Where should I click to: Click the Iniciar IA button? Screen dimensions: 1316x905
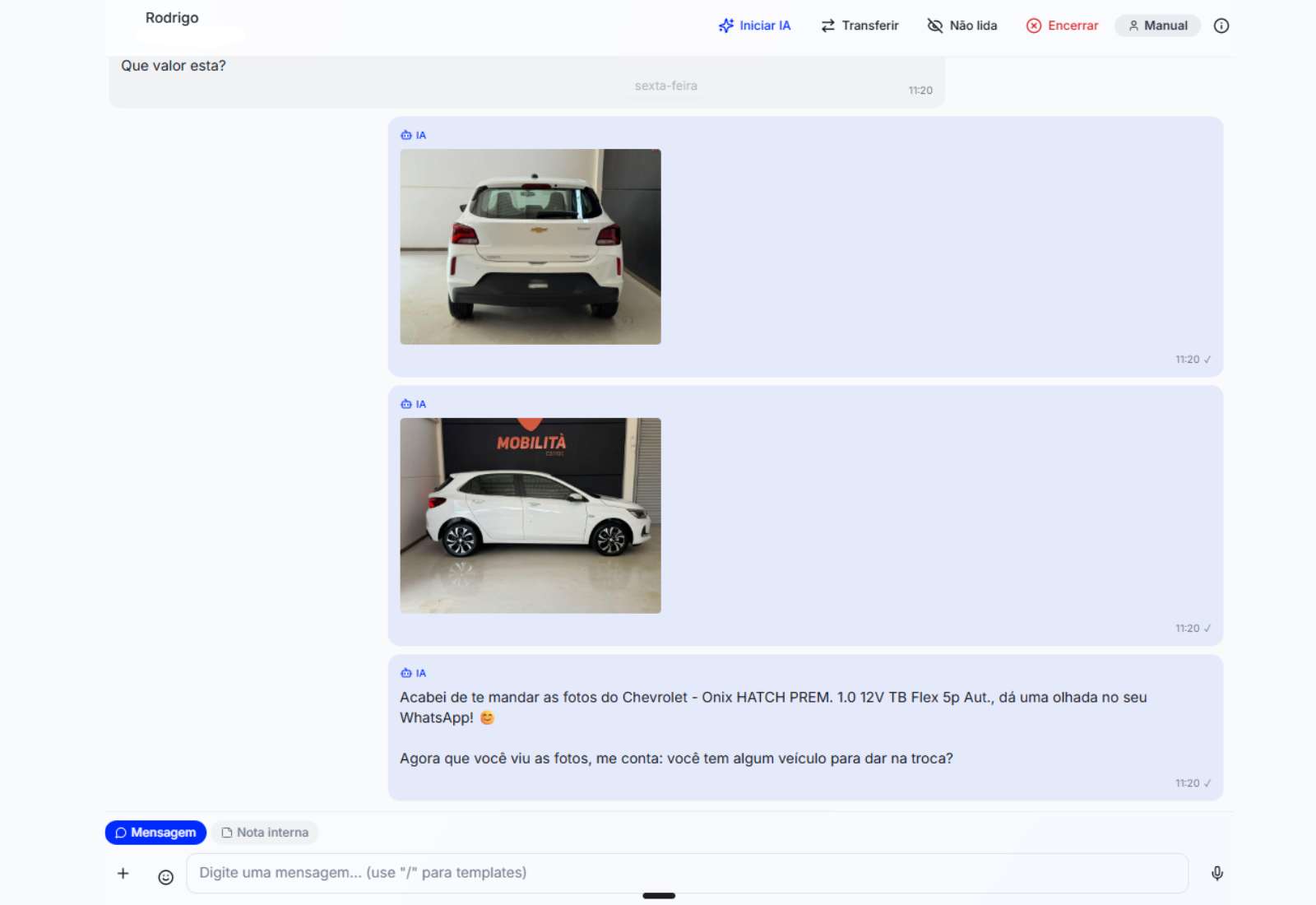[x=754, y=26]
